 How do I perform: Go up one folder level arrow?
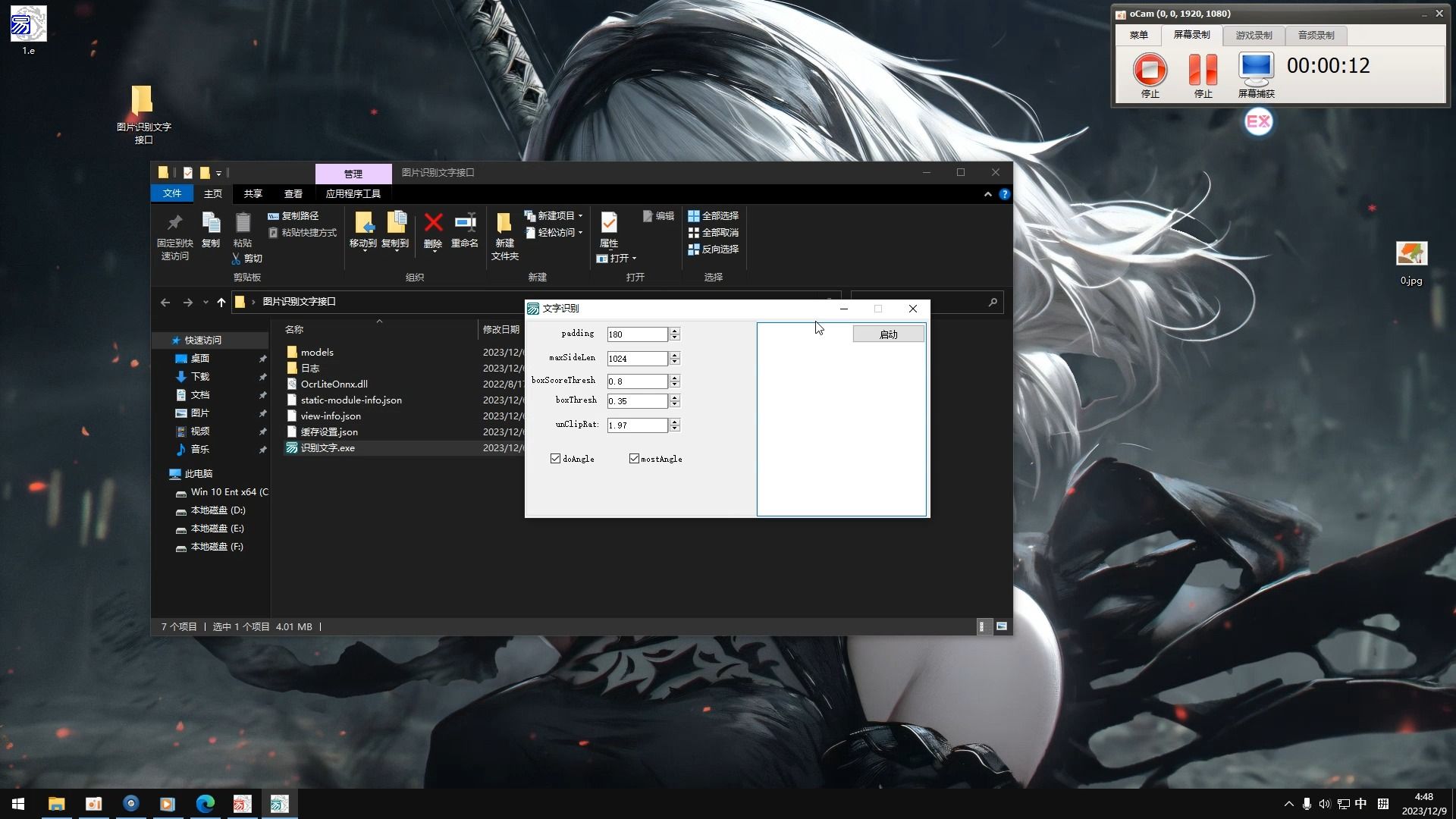[221, 302]
